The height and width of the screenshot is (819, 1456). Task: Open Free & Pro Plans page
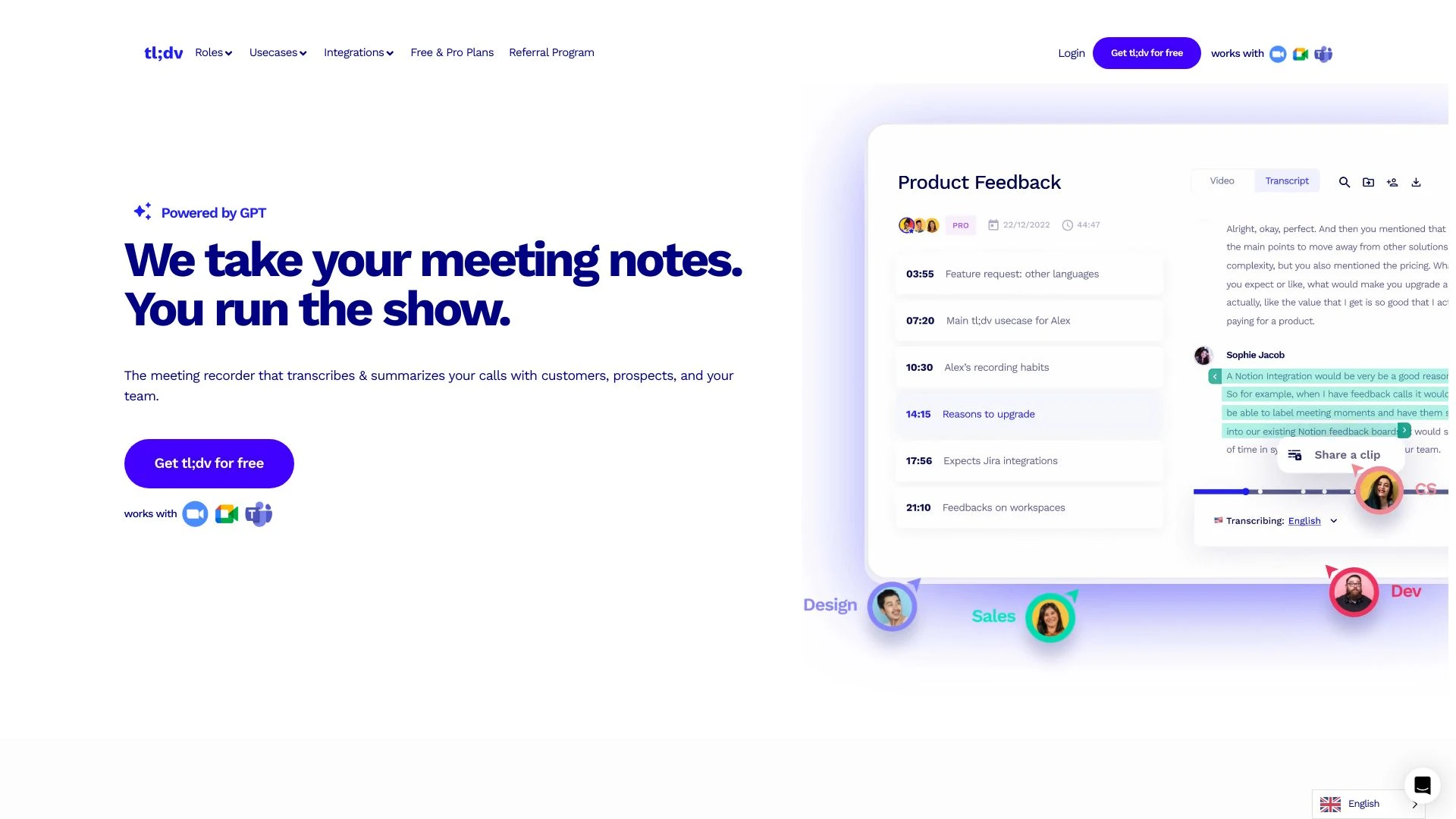(x=452, y=52)
